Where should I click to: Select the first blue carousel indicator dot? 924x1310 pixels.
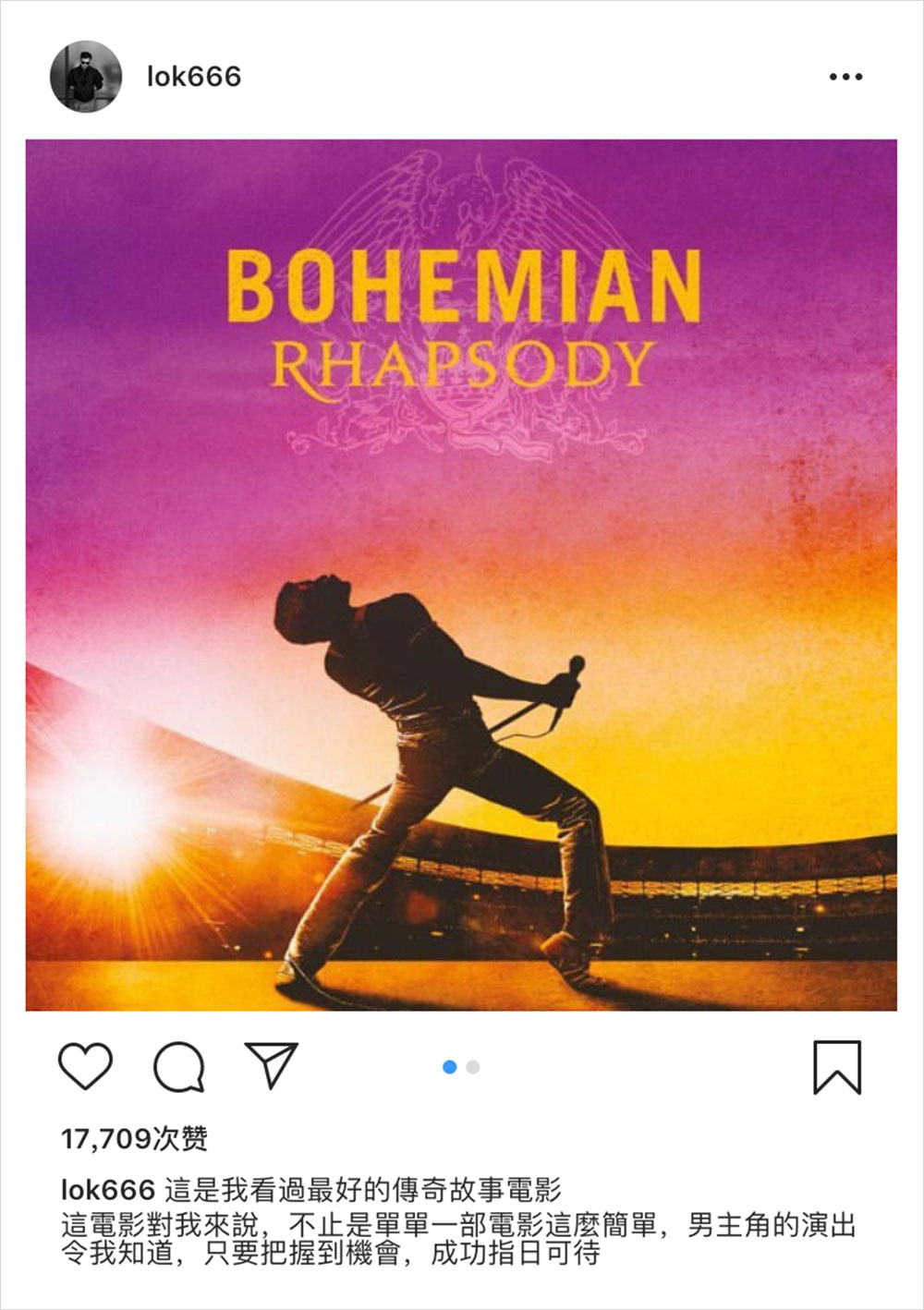coord(450,1067)
